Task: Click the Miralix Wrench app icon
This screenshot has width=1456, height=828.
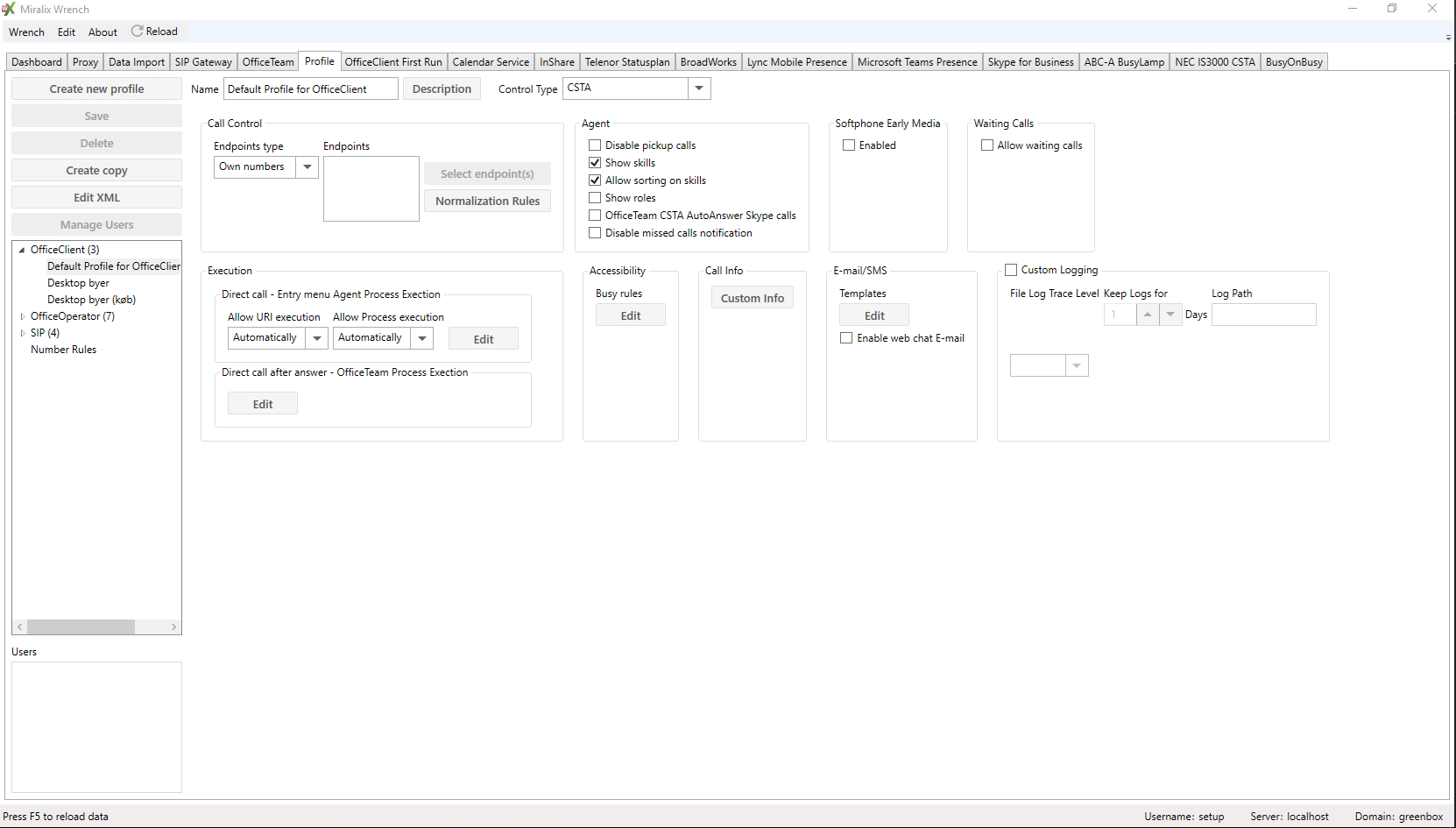Action: point(9,9)
